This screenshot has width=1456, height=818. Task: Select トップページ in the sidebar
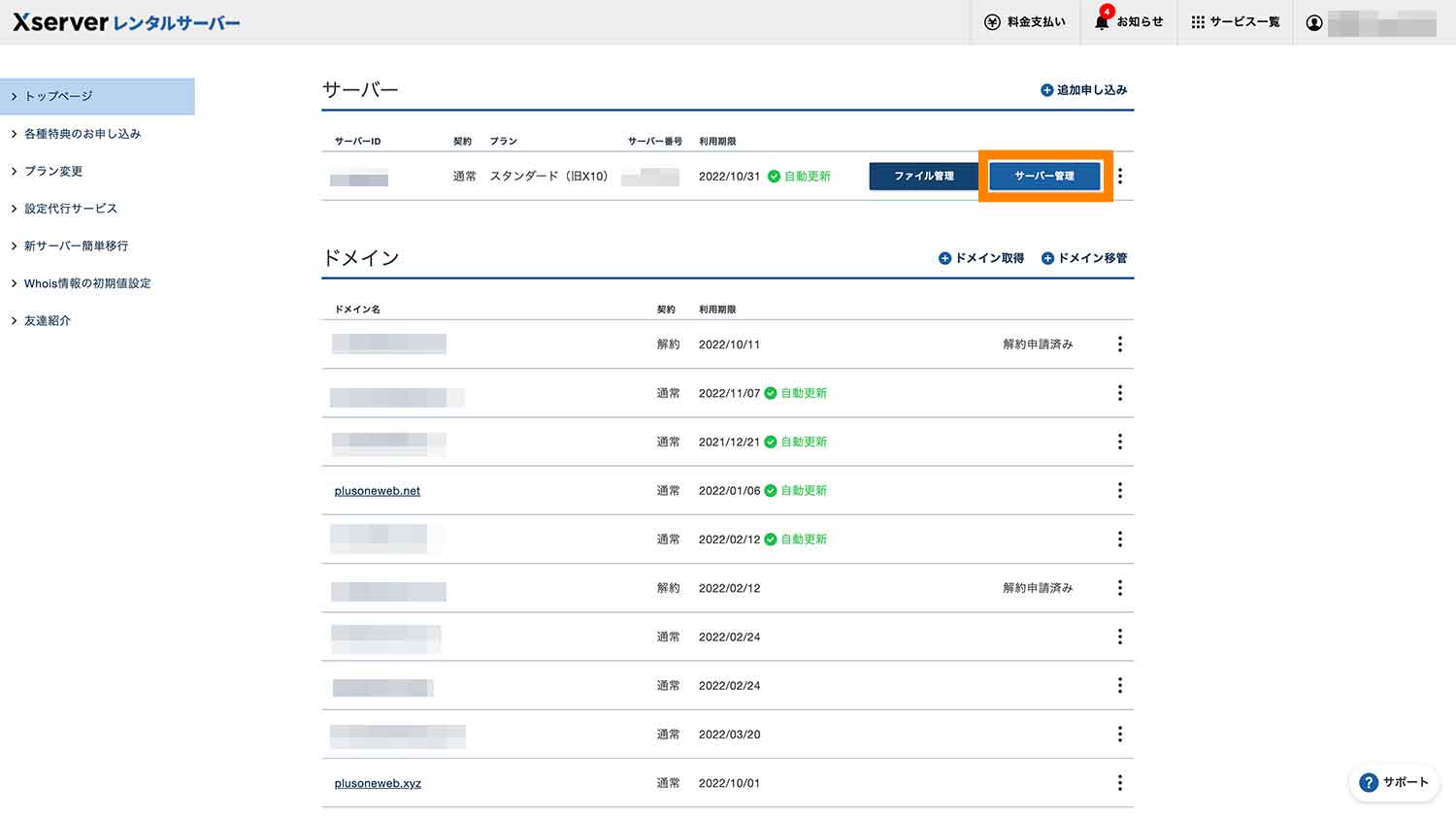pyautogui.click(x=58, y=96)
